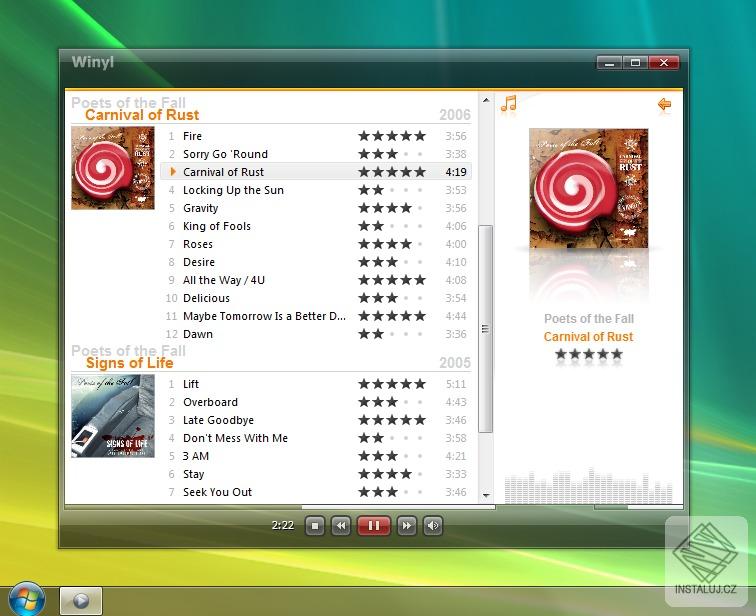The image size is (756, 616).
Task: Click the 'Poets of the Fall' artist name in the side panel
Action: 589,319
